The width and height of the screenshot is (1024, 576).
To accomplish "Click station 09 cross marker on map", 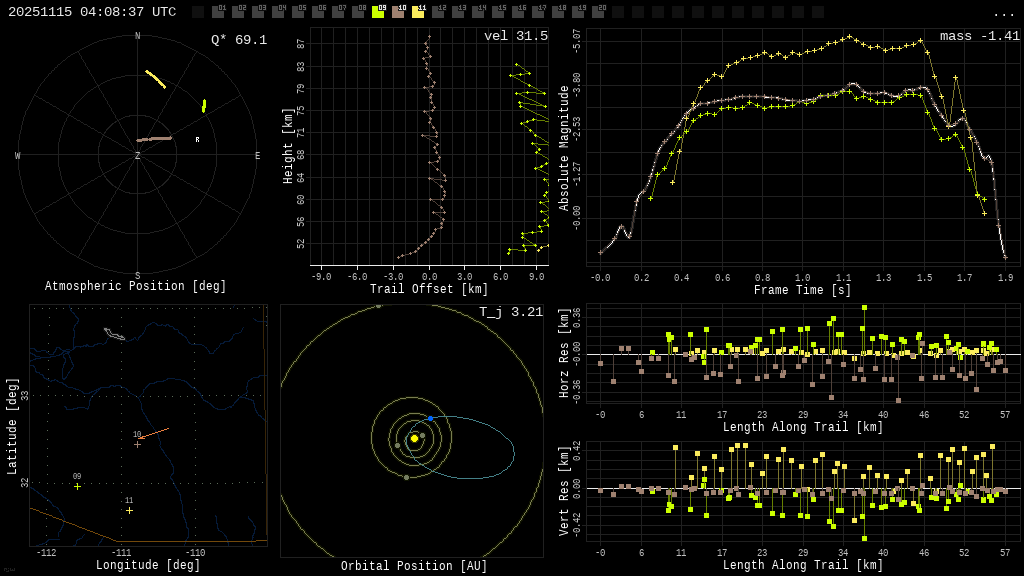I will tap(77, 487).
